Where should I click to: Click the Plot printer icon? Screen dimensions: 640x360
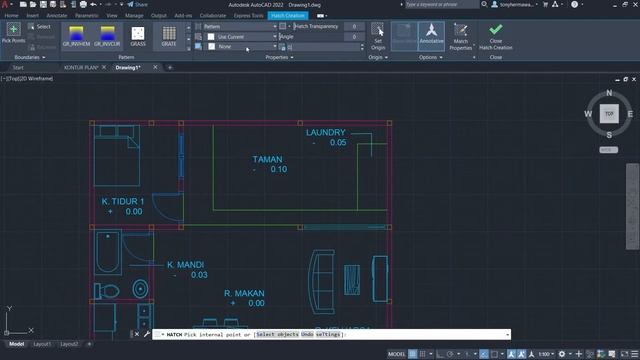pyautogui.click(x=83, y=4)
